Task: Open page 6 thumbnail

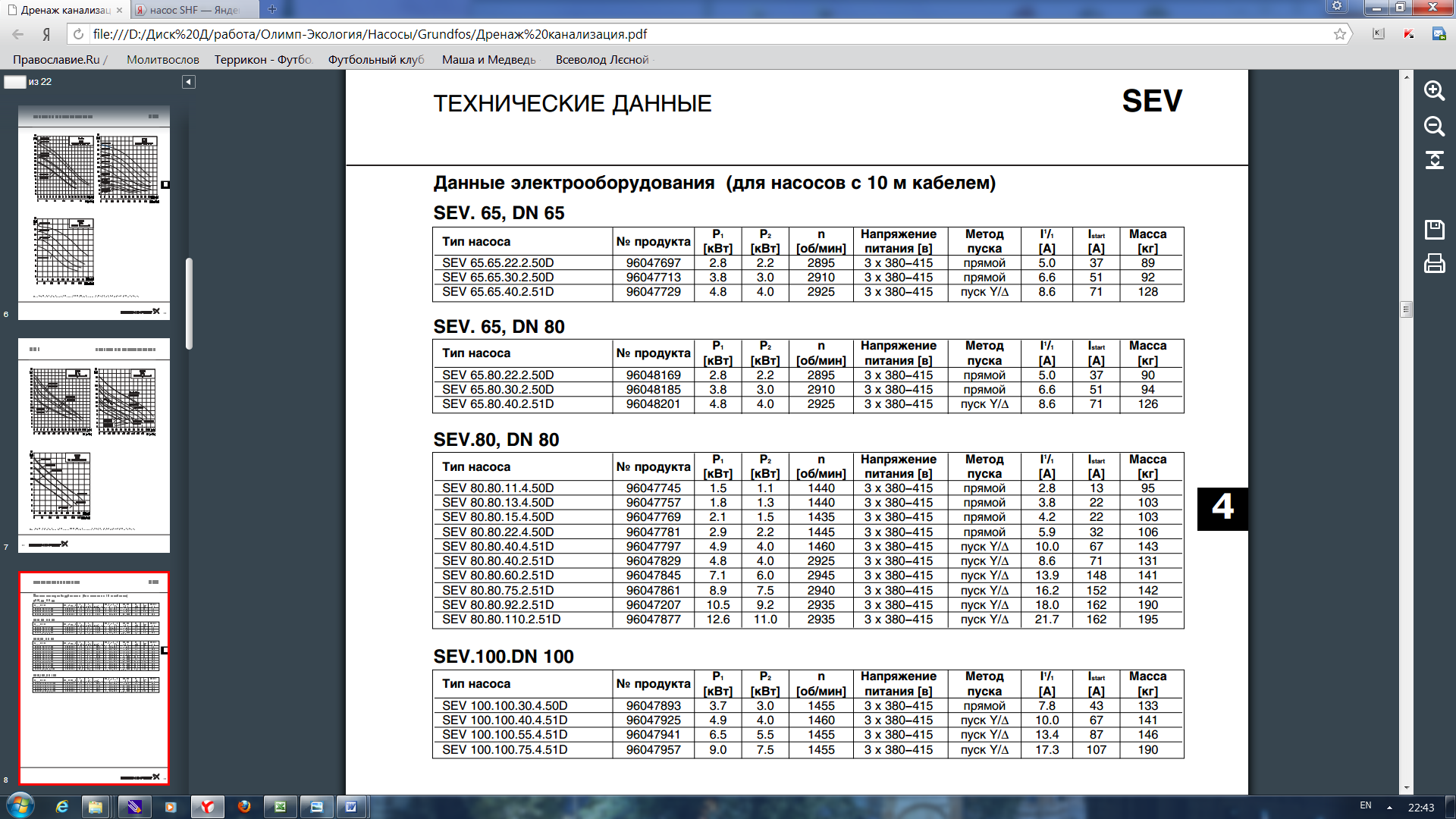Action: click(x=94, y=212)
